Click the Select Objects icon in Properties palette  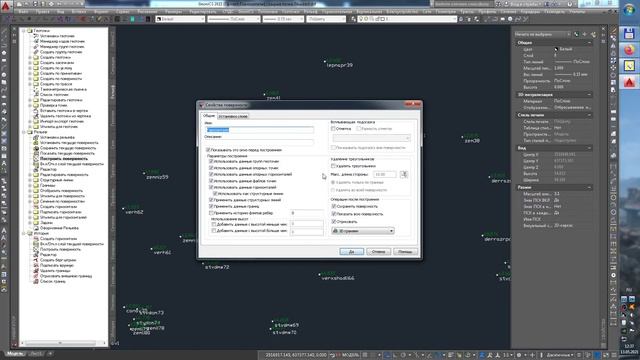pos(584,34)
